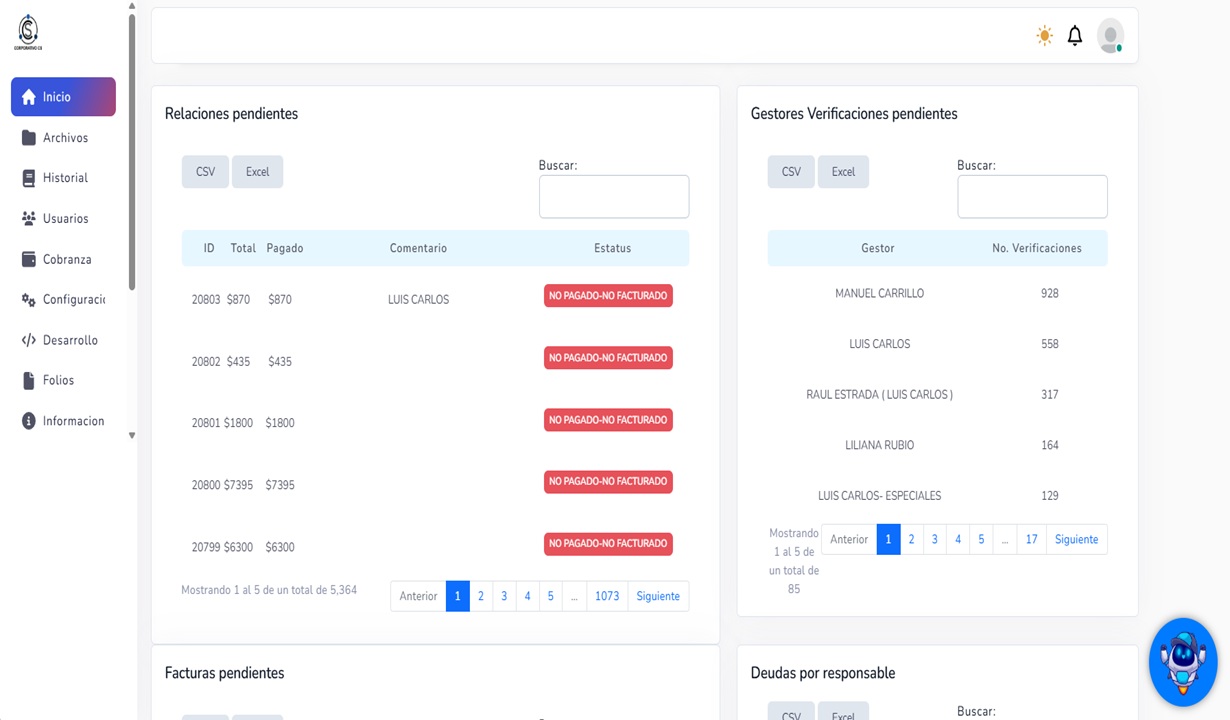Go to page 1073 of Relaciones pendientes
Screen dimensions: 1230x720
pyautogui.click(x=607, y=596)
